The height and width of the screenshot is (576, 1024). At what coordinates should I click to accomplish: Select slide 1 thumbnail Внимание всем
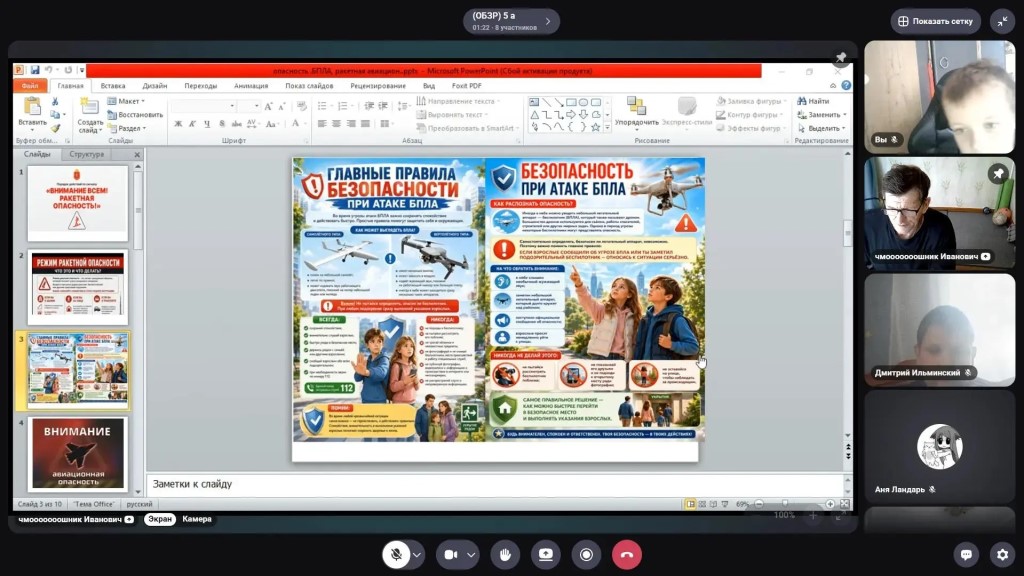(78, 203)
